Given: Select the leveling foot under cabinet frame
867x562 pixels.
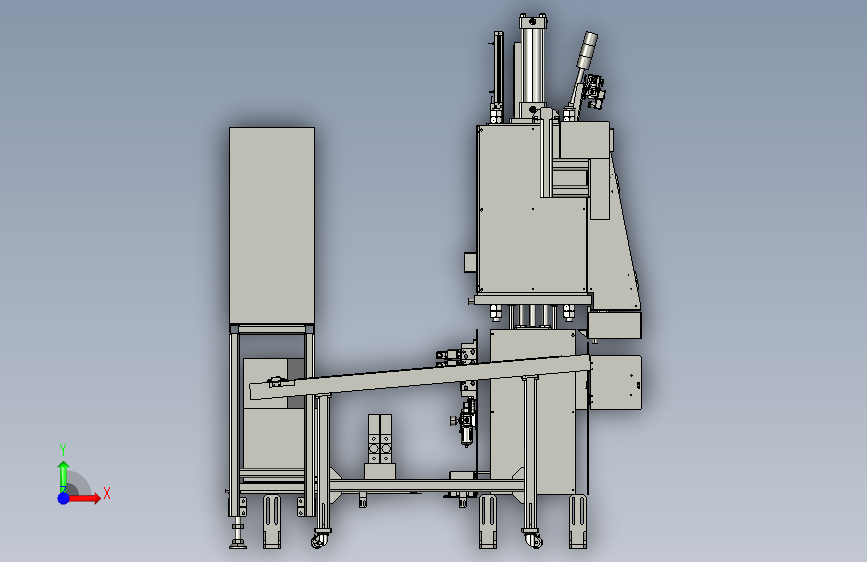Looking at the screenshot, I should (x=238, y=533).
